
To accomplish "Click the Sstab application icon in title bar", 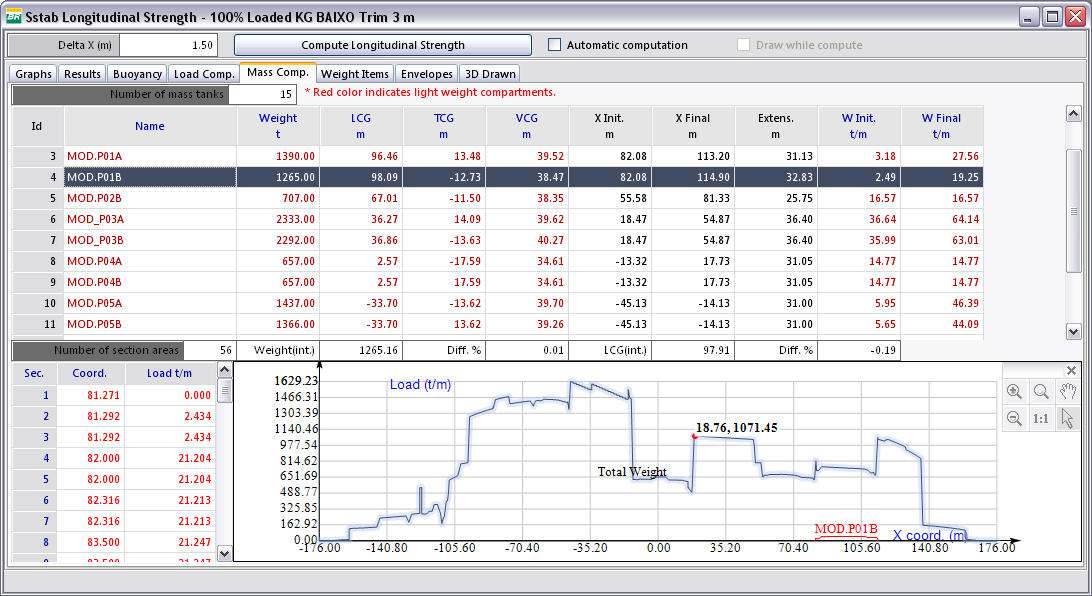I will 13,17.
